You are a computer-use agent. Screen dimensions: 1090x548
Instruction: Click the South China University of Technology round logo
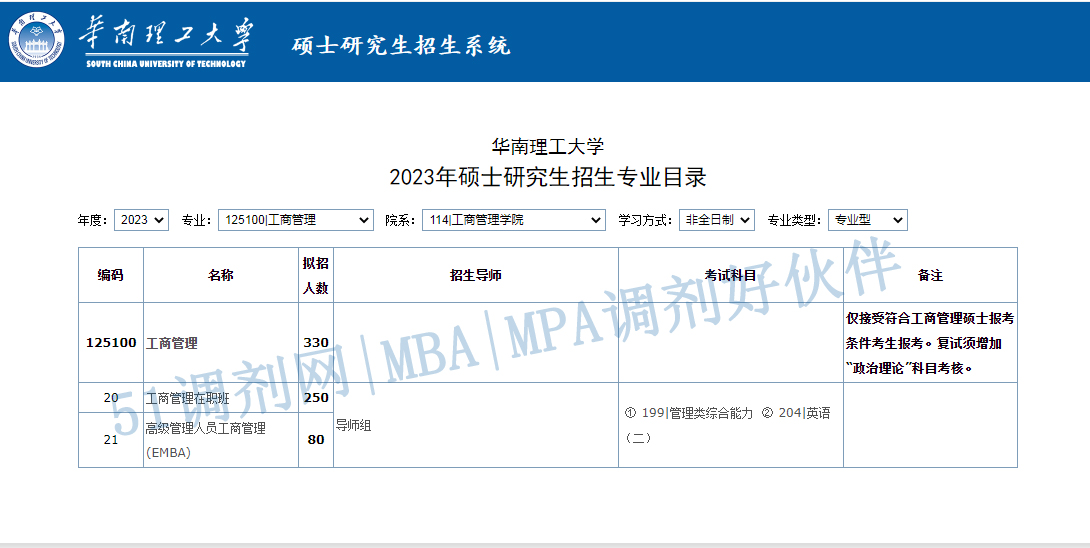pyautogui.click(x=36, y=40)
